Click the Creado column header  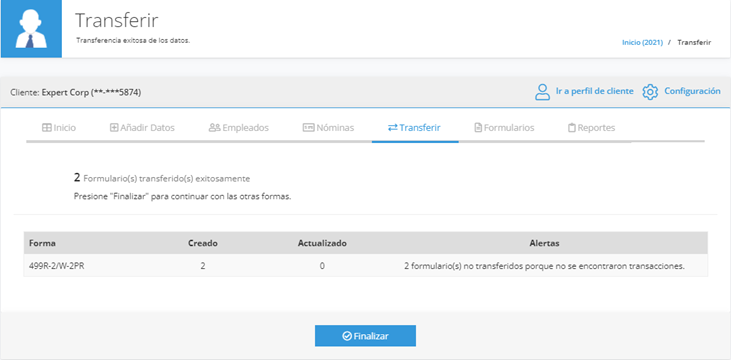(x=203, y=243)
